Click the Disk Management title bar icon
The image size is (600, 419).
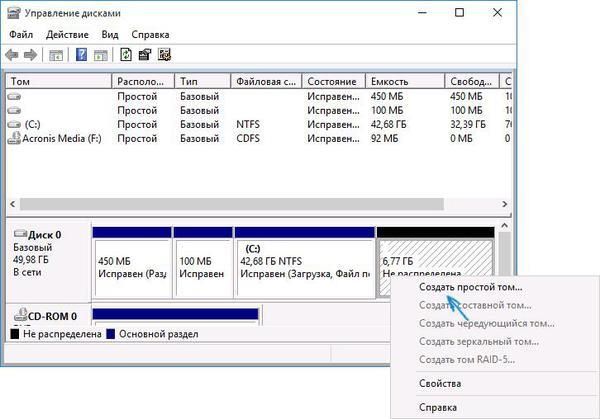click(14, 13)
